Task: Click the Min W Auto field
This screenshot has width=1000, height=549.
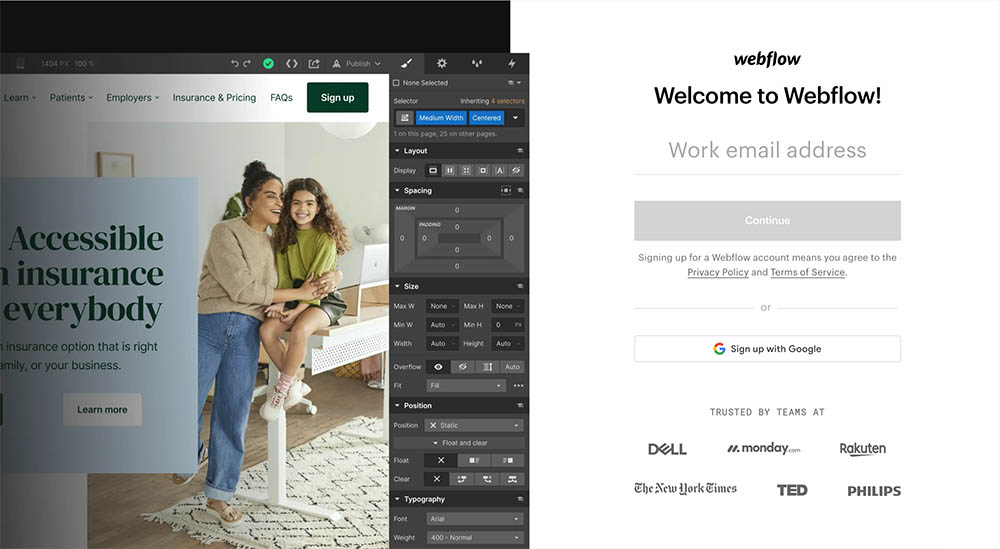Action: point(441,325)
